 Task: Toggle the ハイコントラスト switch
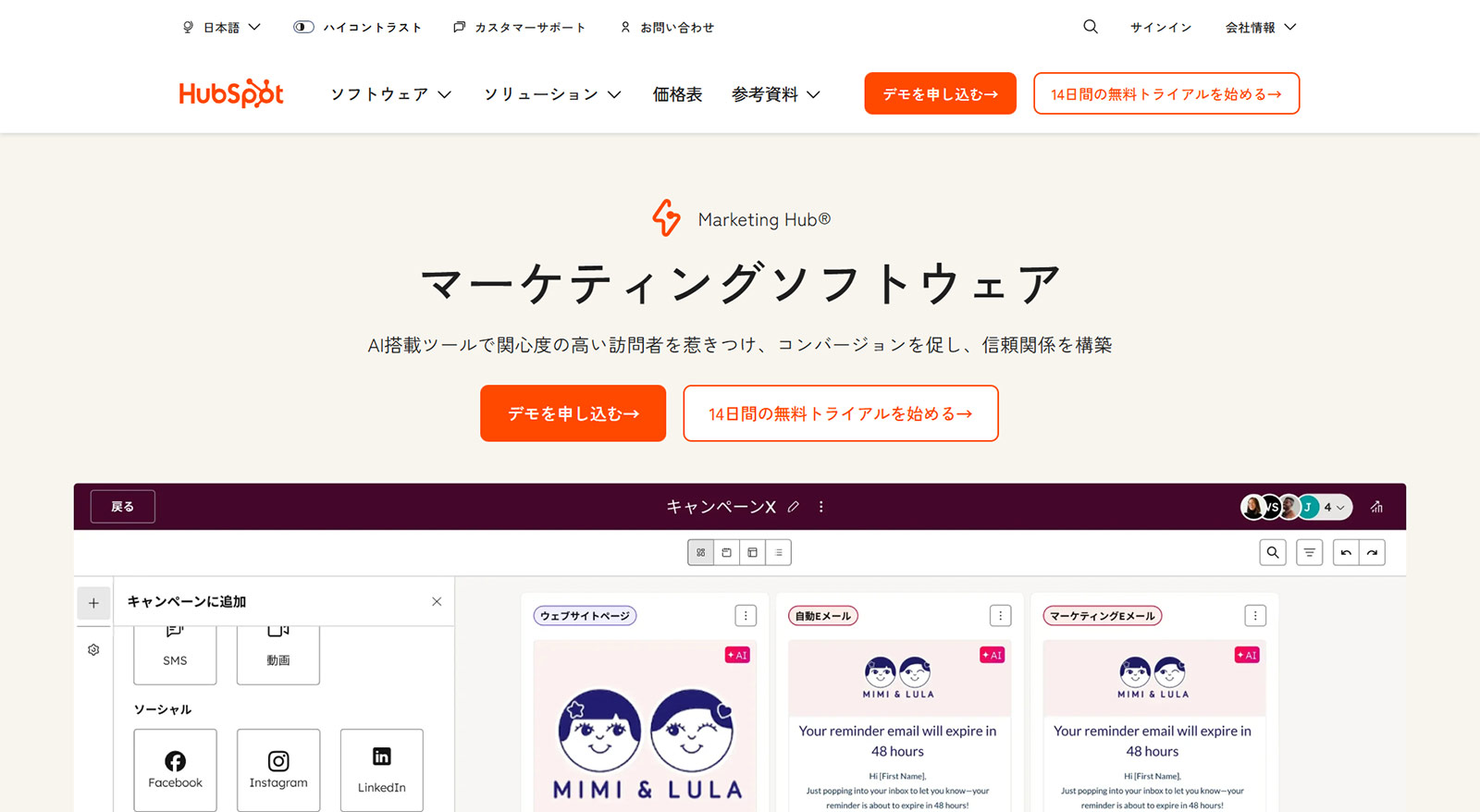pos(303,27)
